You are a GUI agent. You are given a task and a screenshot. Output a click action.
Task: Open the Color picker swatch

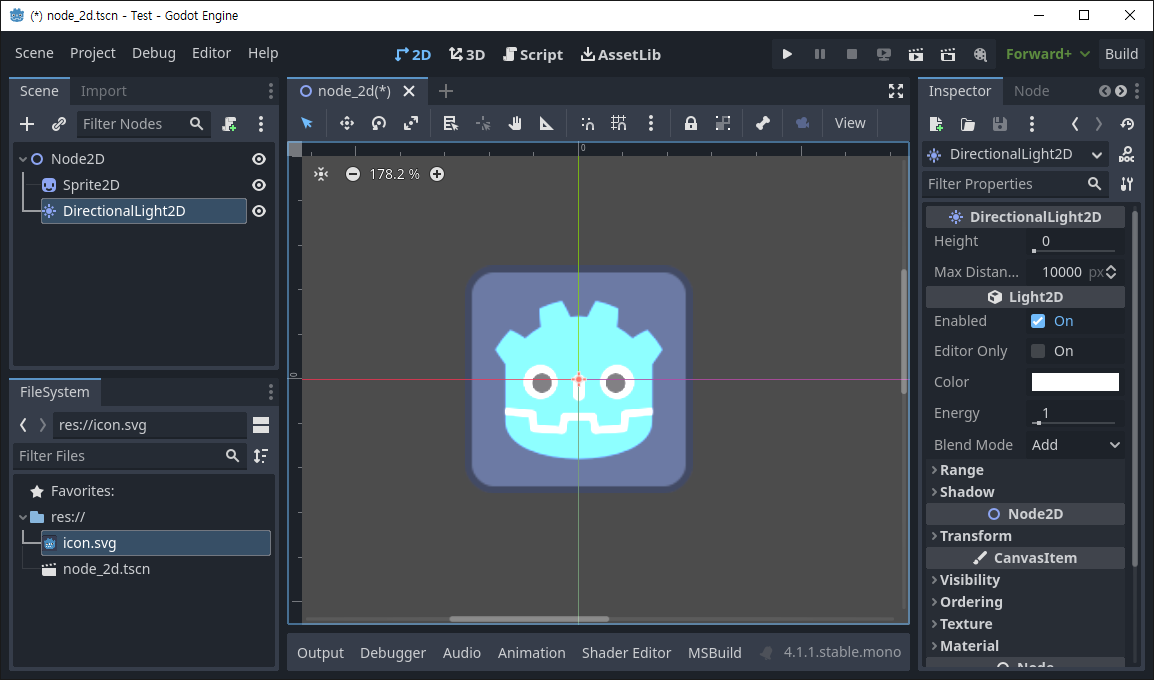pyautogui.click(x=1075, y=382)
